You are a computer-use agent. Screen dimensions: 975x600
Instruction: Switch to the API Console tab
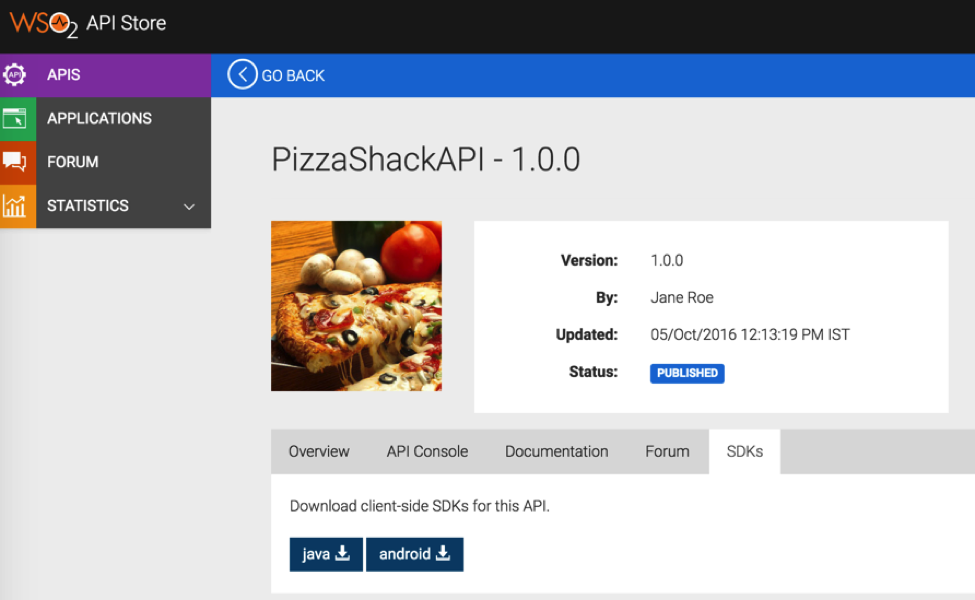point(427,452)
